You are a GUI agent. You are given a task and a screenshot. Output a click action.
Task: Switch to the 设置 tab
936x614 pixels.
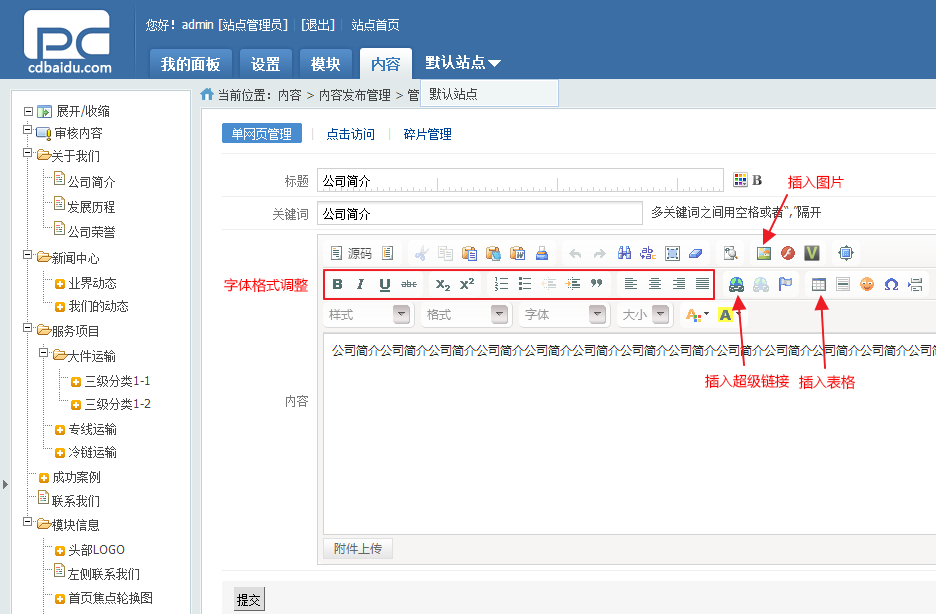point(266,64)
